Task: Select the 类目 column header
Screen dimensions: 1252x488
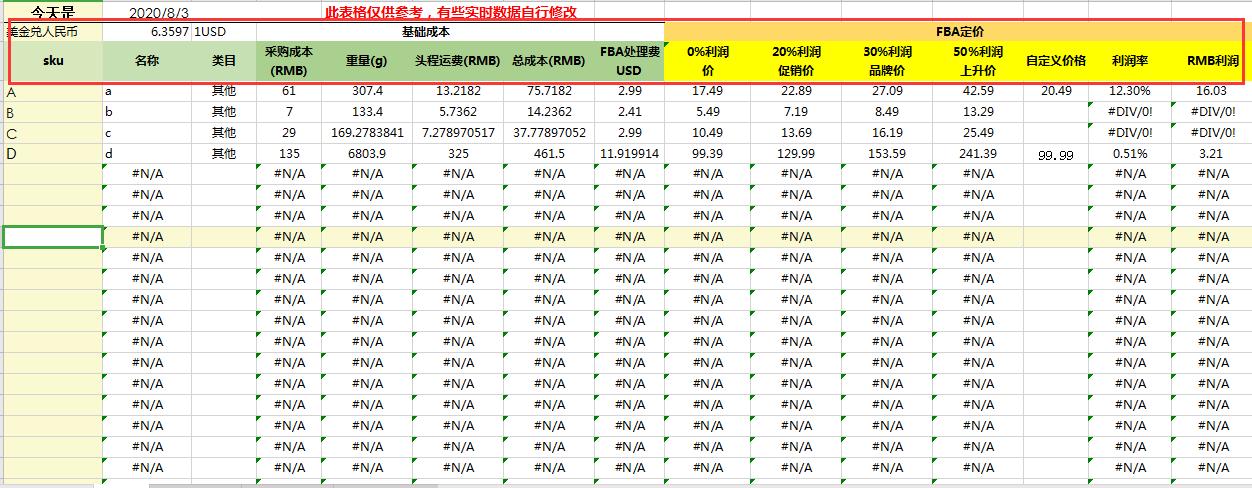Action: [x=224, y=61]
